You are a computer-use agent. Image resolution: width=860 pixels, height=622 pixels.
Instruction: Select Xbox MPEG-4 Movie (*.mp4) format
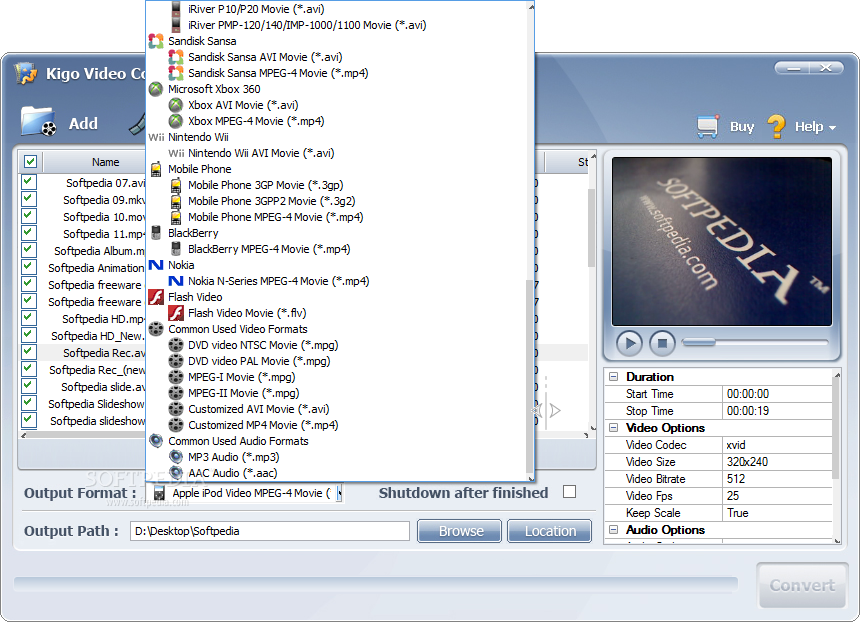click(x=256, y=121)
